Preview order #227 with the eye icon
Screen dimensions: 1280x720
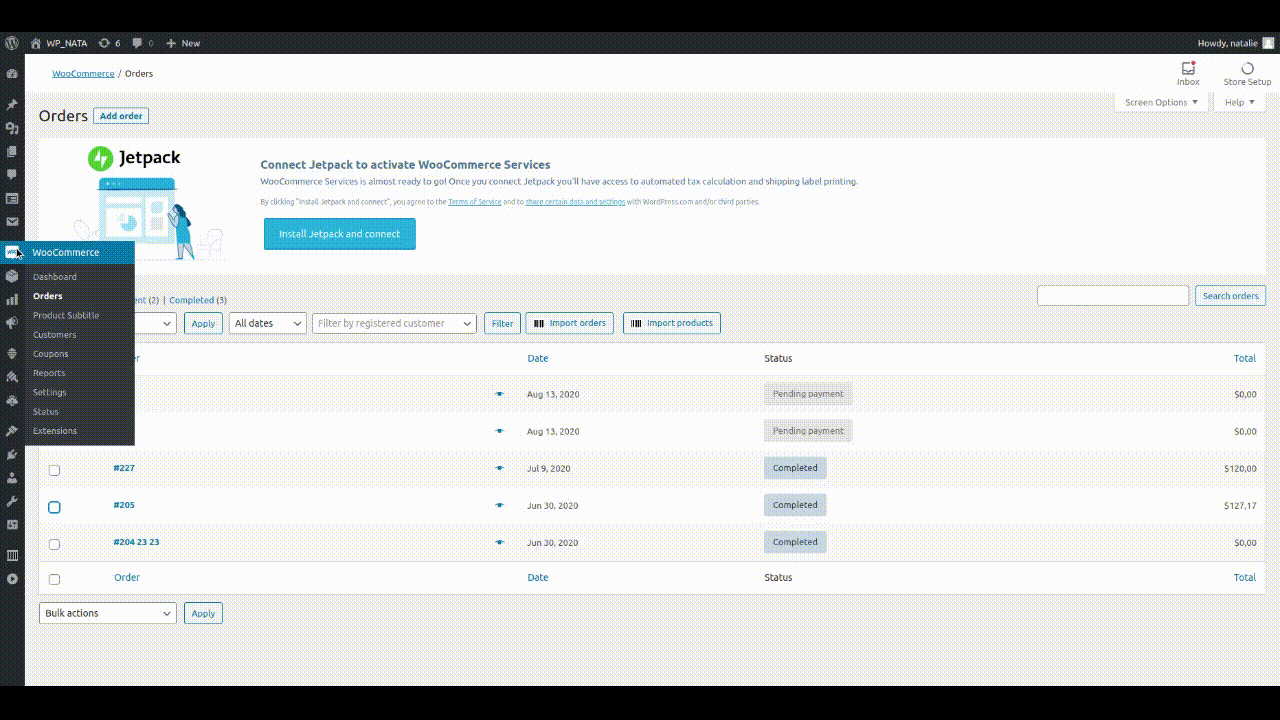click(499, 468)
